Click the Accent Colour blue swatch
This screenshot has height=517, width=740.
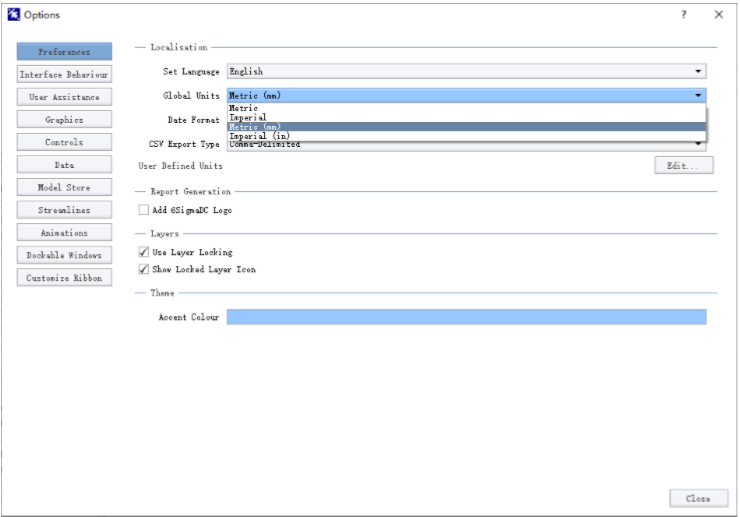click(x=466, y=317)
